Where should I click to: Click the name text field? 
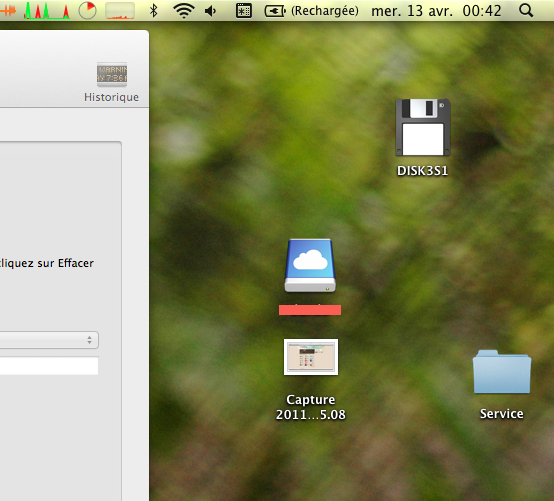click(x=49, y=365)
